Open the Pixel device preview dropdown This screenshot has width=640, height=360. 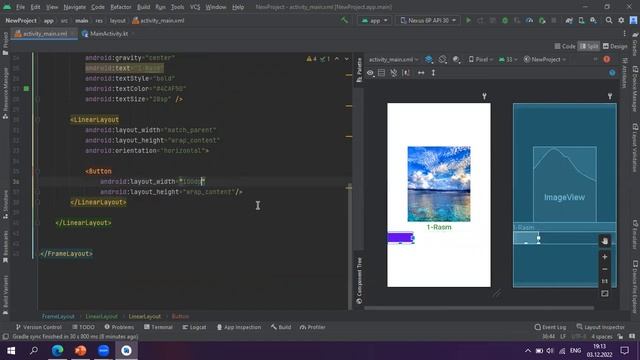[x=480, y=60]
